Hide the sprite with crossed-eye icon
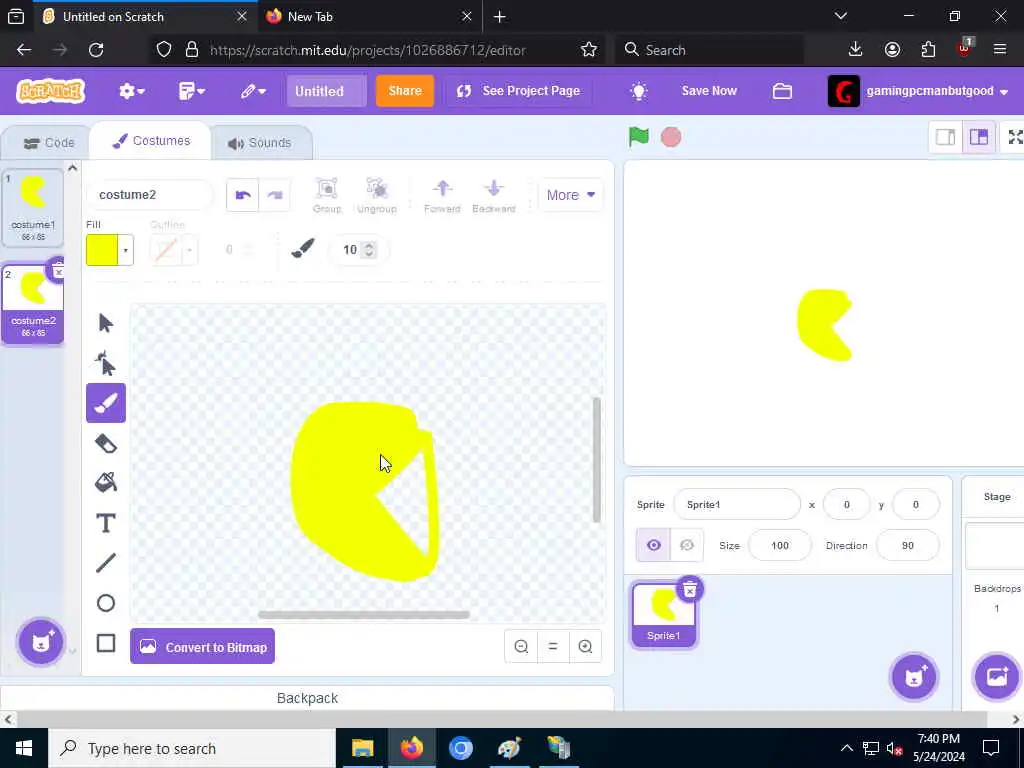 click(x=686, y=545)
